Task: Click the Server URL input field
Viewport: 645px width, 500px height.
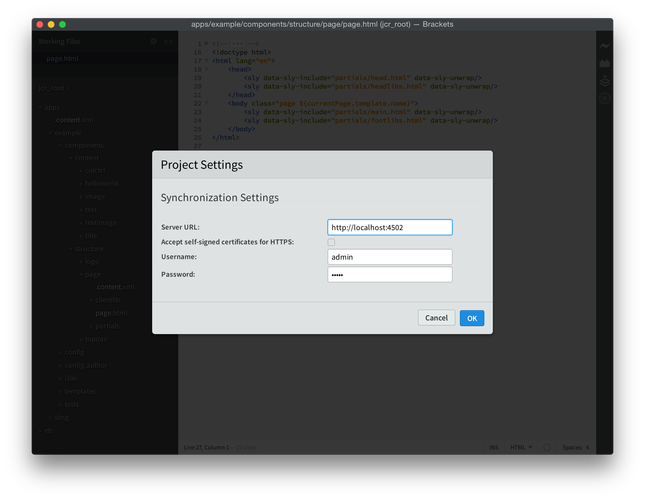Action: tap(389, 228)
